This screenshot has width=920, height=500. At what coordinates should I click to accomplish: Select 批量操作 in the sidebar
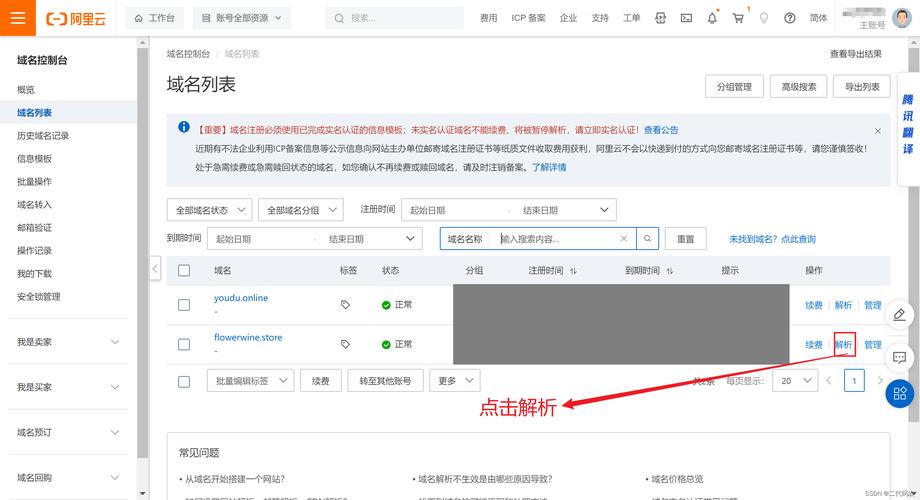point(34,181)
